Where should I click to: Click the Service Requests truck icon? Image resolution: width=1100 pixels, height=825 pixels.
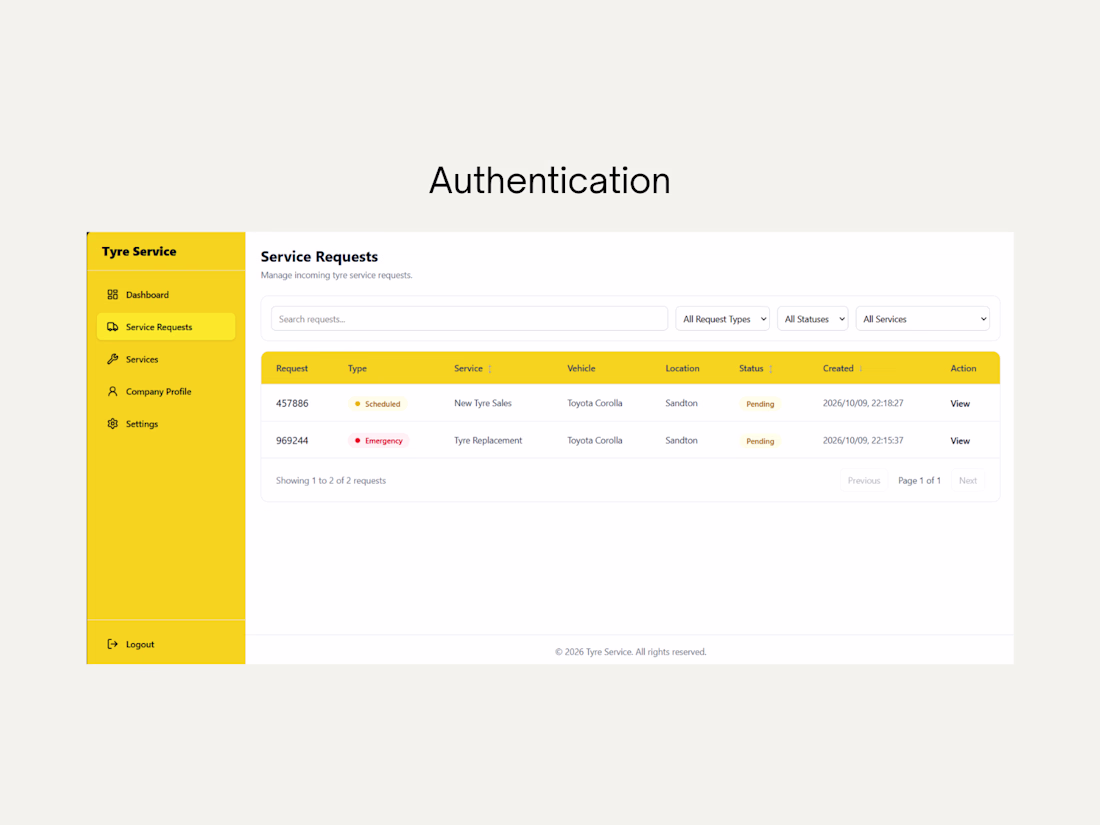[x=112, y=327]
